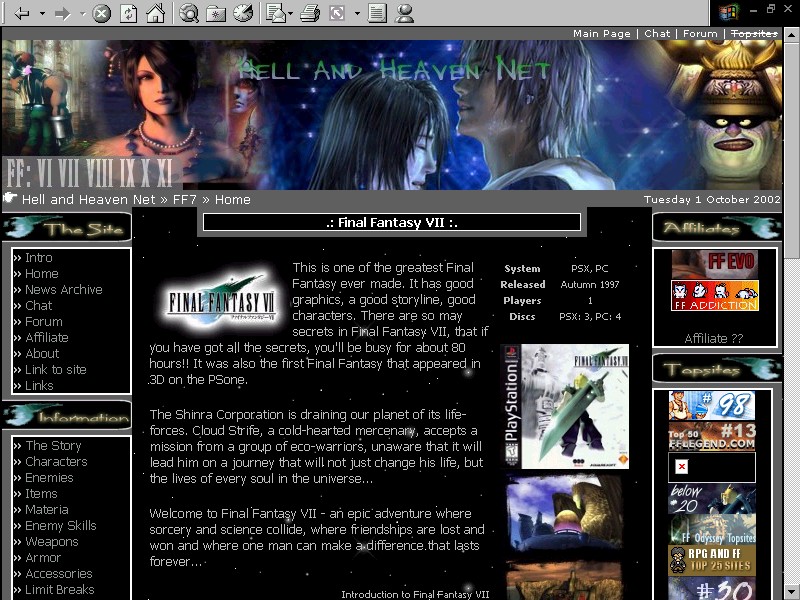Image resolution: width=800 pixels, height=600 pixels.
Task: Go back using the Back arrow button
Action: (x=21, y=13)
